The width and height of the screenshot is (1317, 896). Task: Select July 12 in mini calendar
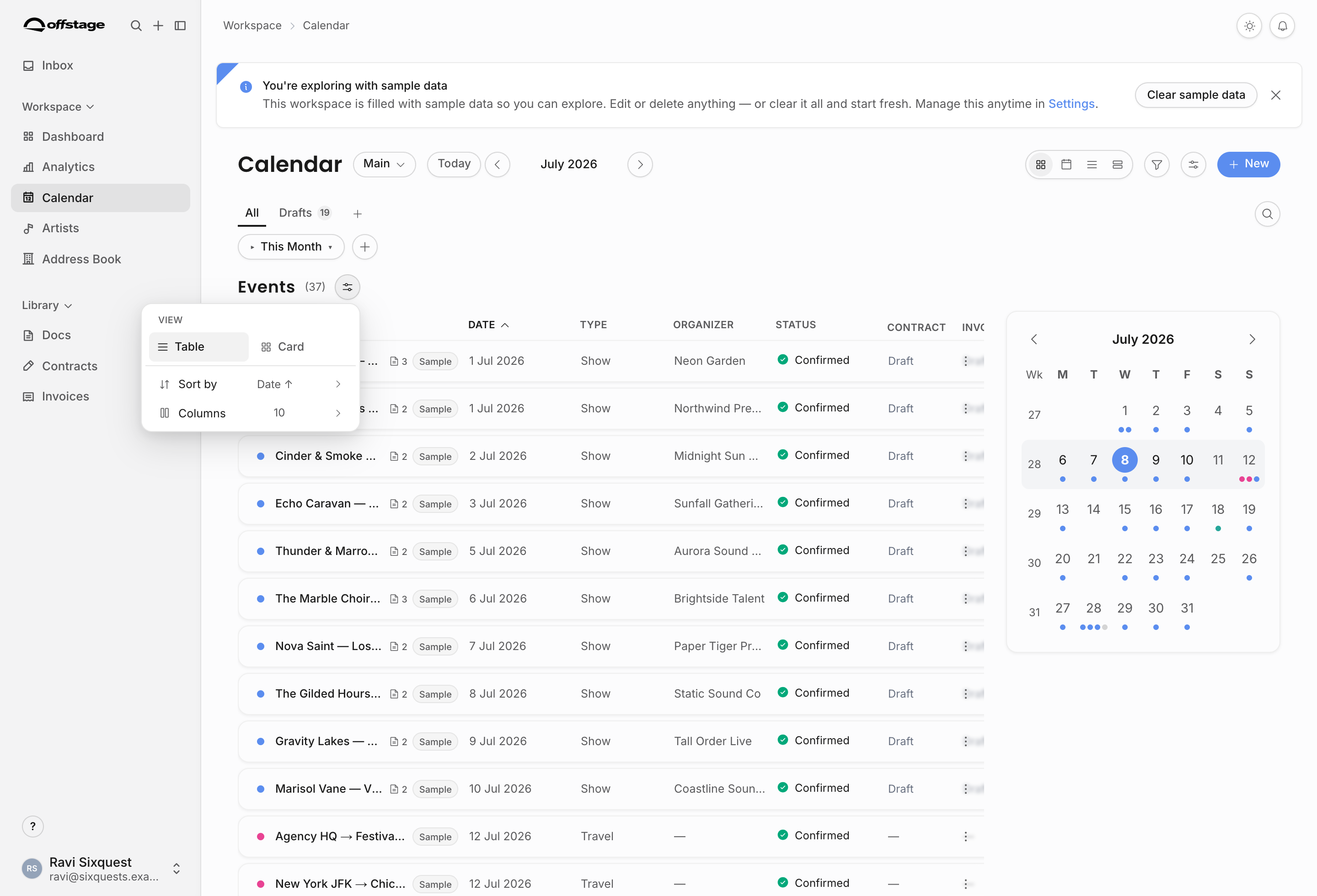pyautogui.click(x=1248, y=460)
